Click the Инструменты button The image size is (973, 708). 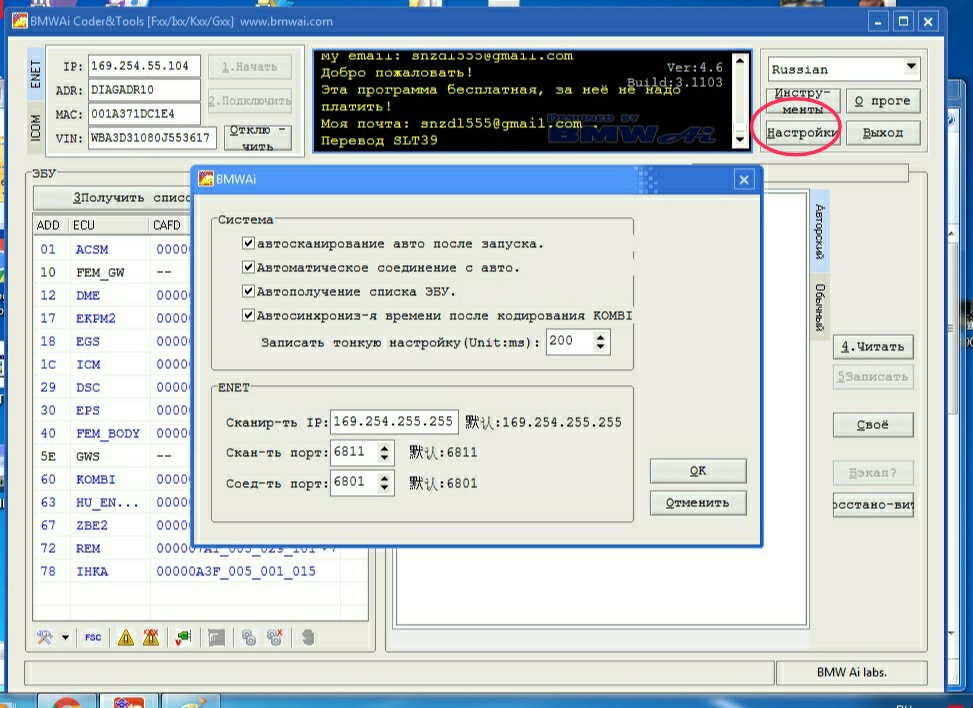pos(803,101)
